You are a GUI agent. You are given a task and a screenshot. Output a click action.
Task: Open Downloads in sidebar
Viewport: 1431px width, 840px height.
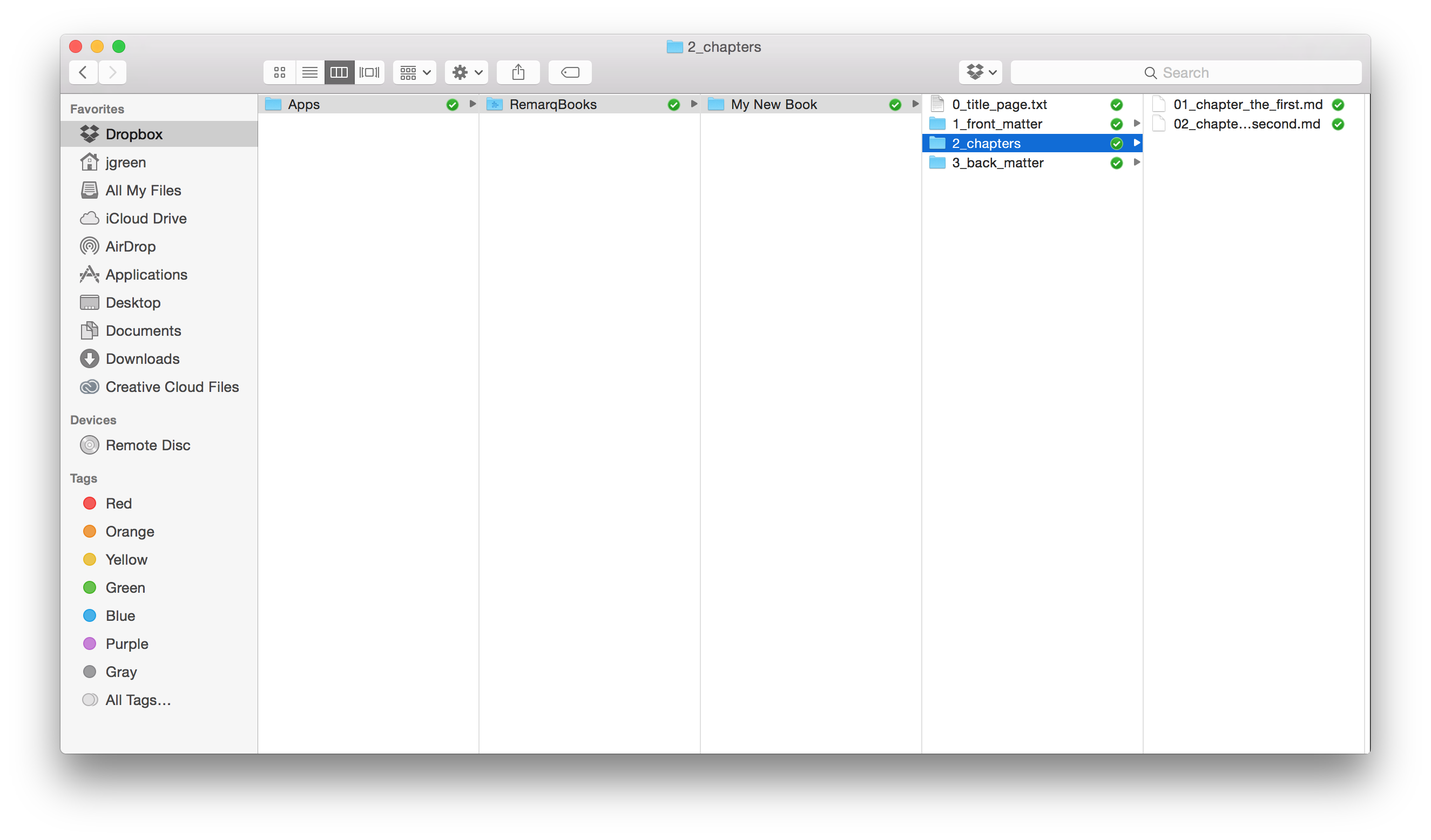(x=159, y=358)
